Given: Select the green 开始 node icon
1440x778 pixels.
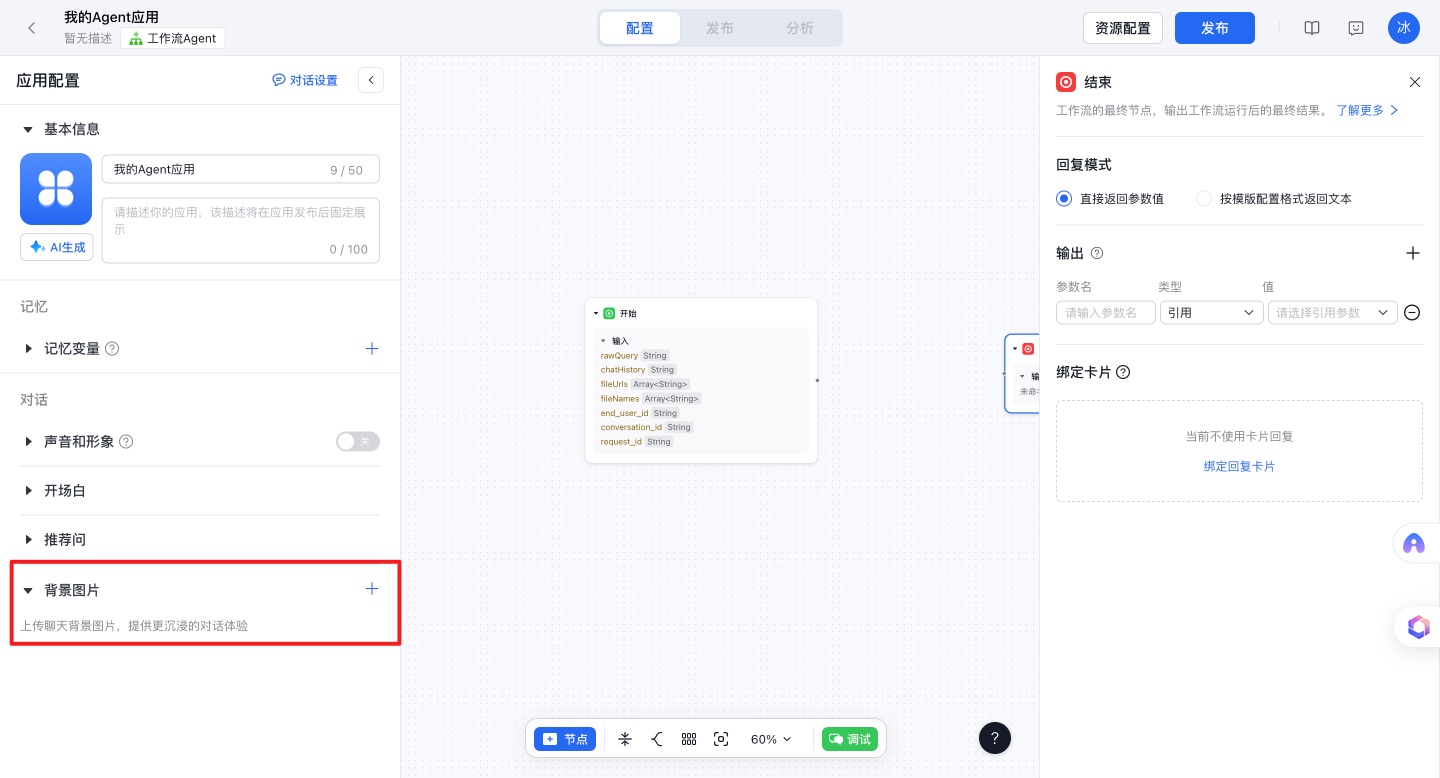Looking at the screenshot, I should [609, 313].
